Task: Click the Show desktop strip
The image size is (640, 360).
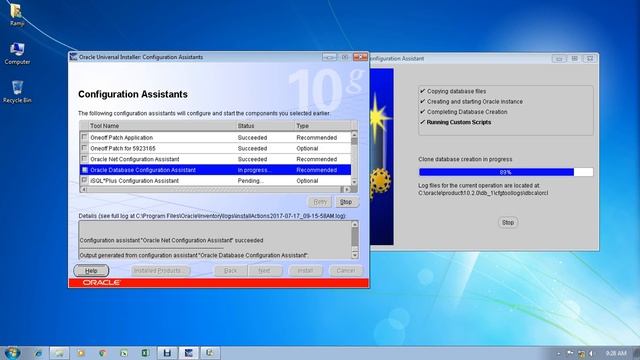Action: pos(636,353)
